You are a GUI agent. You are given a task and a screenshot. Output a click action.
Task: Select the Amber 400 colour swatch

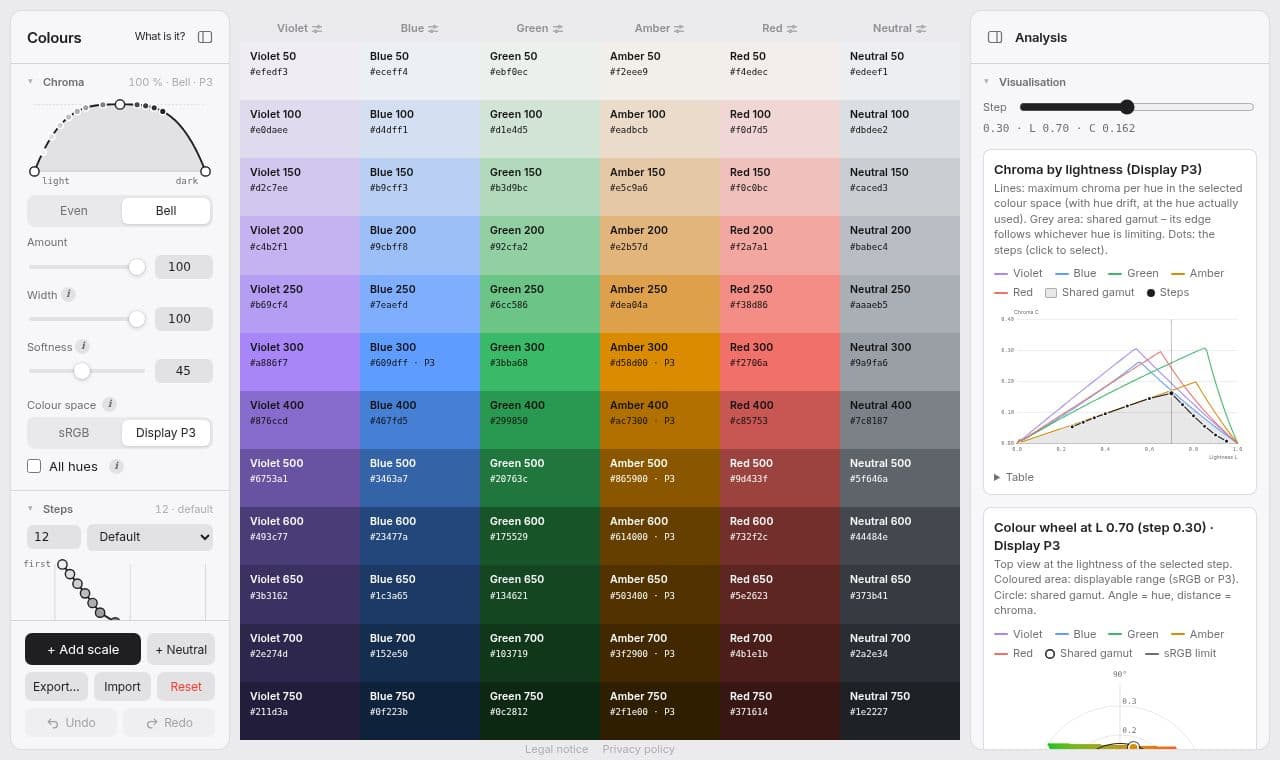click(660, 420)
